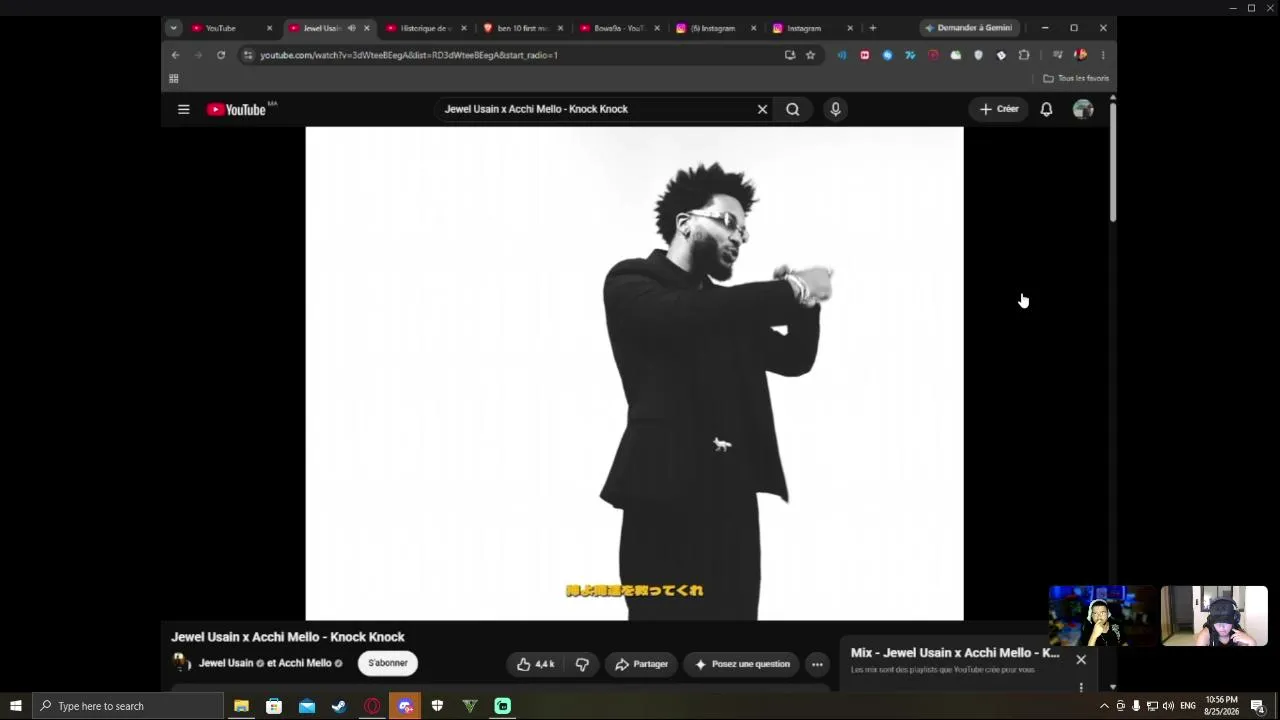Open the Chrome extensions puzzle menu
This screenshot has width=1280, height=720.
pos(1024,55)
